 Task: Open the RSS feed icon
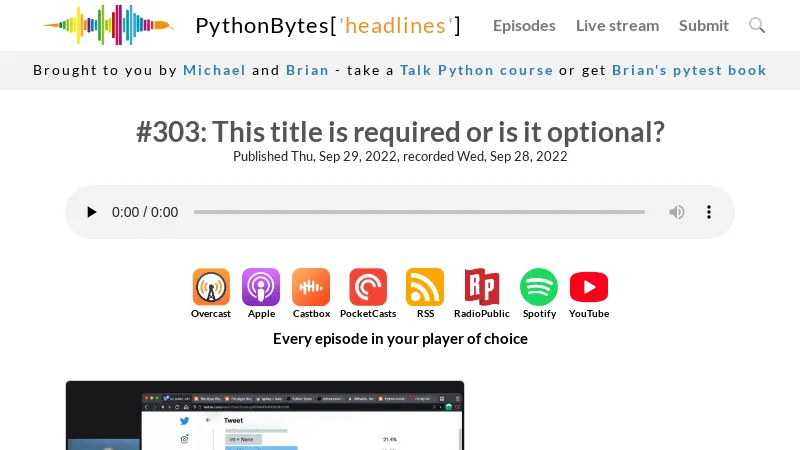[425, 287]
